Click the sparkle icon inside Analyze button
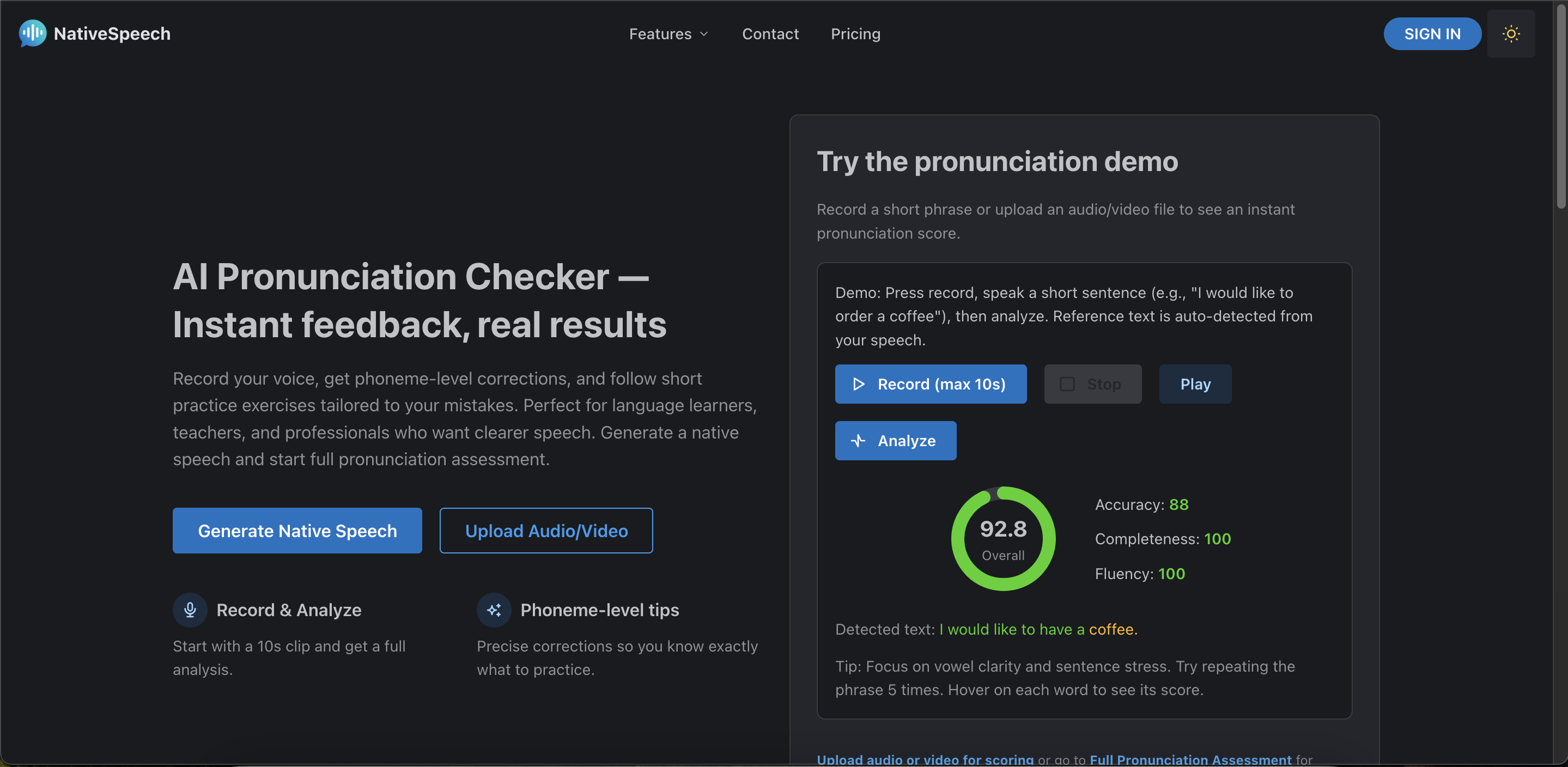Viewport: 1568px width, 767px height. (858, 440)
